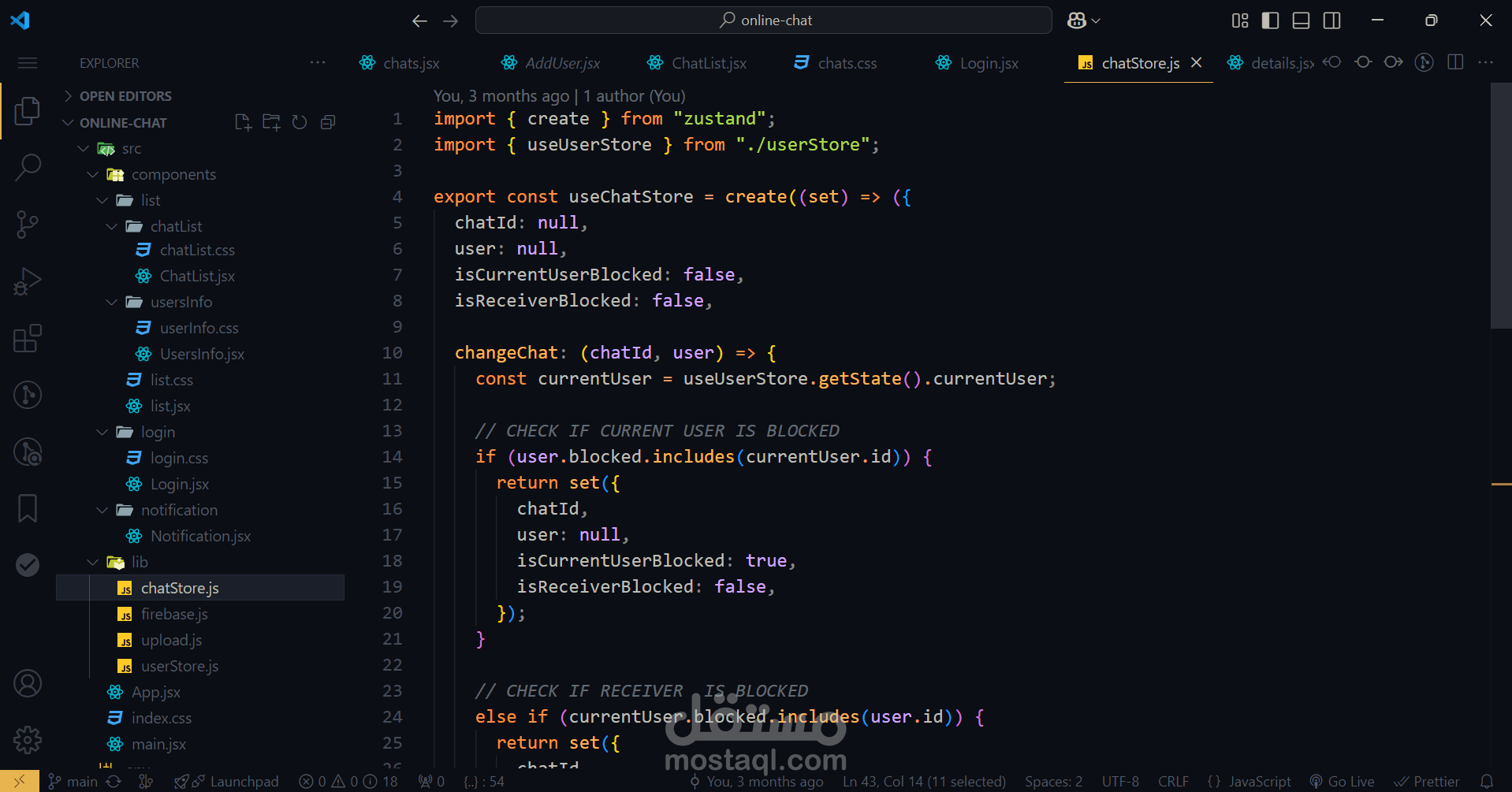
Task: Open Customize Layout icon
Action: pos(1240,20)
